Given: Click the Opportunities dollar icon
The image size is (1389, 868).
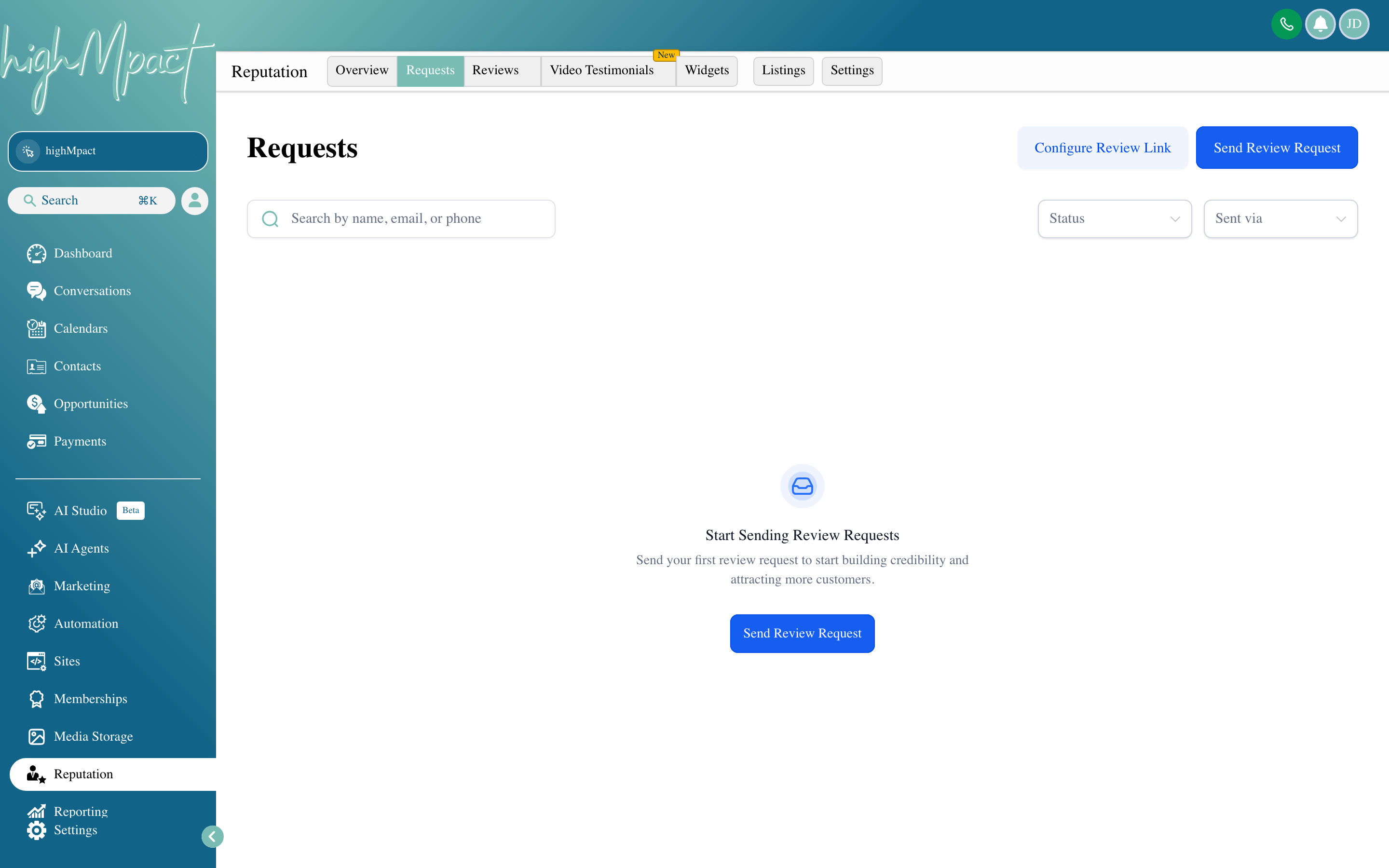Looking at the screenshot, I should tap(36, 404).
